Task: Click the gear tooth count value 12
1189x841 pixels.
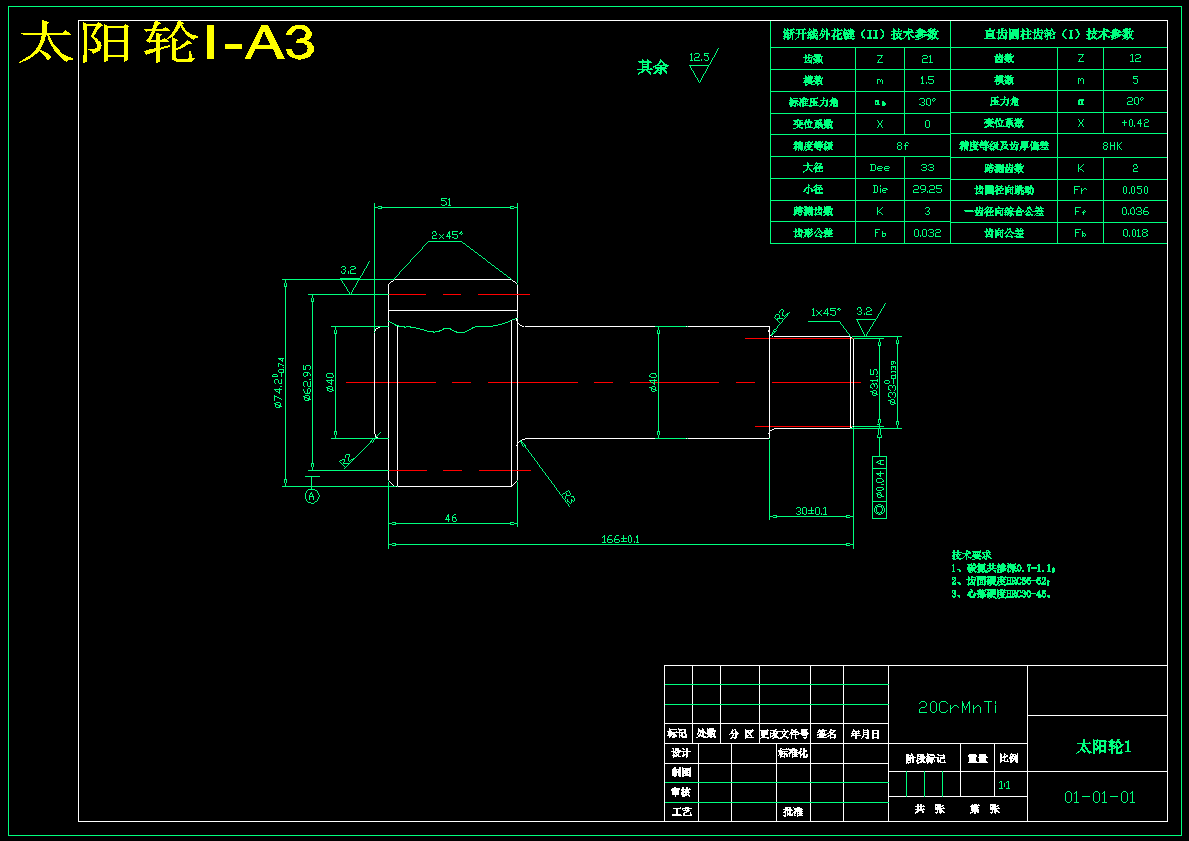Action: click(1135, 58)
